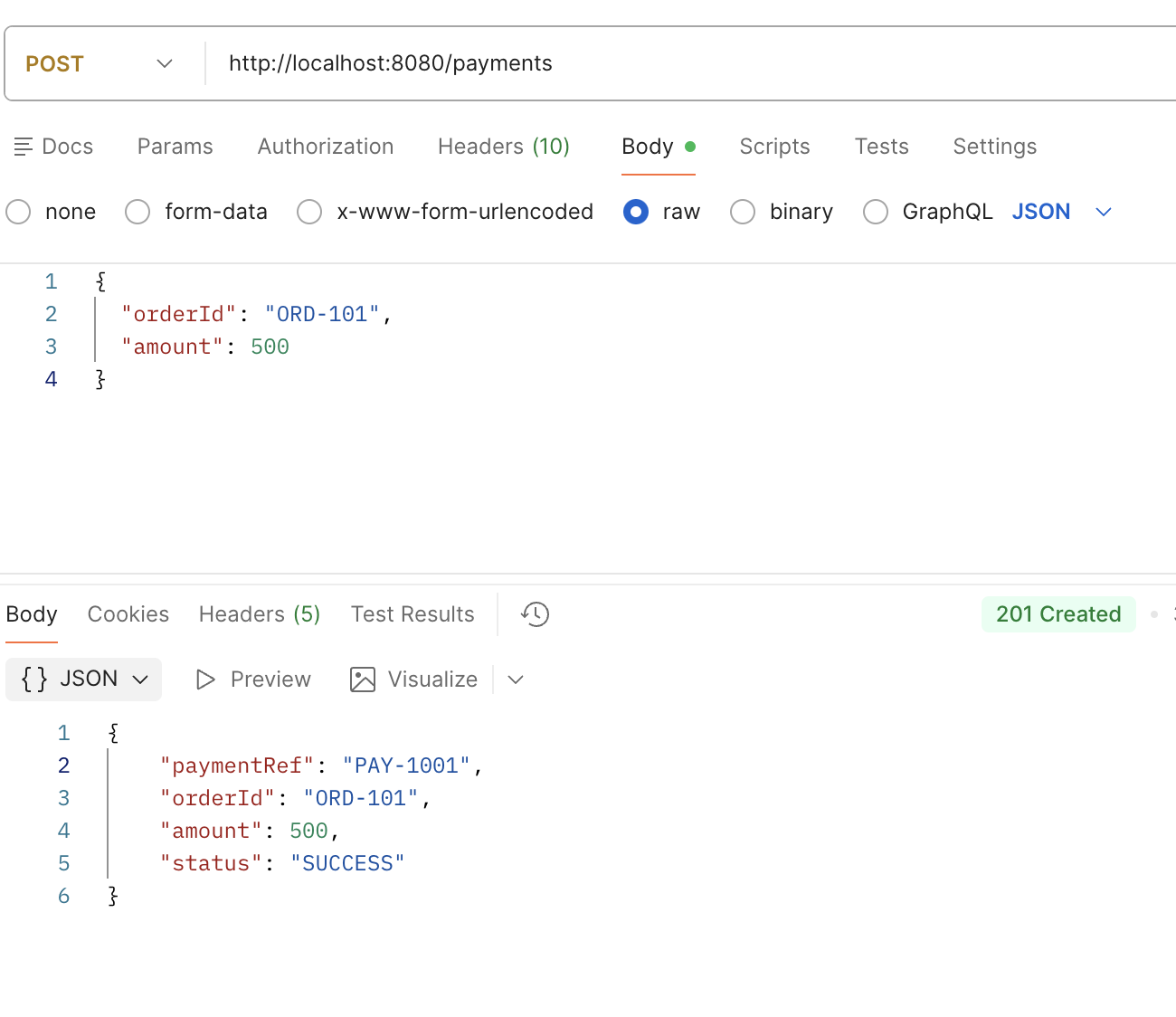Select the none body type radio
This screenshot has width=1176, height=1017.
[19, 212]
